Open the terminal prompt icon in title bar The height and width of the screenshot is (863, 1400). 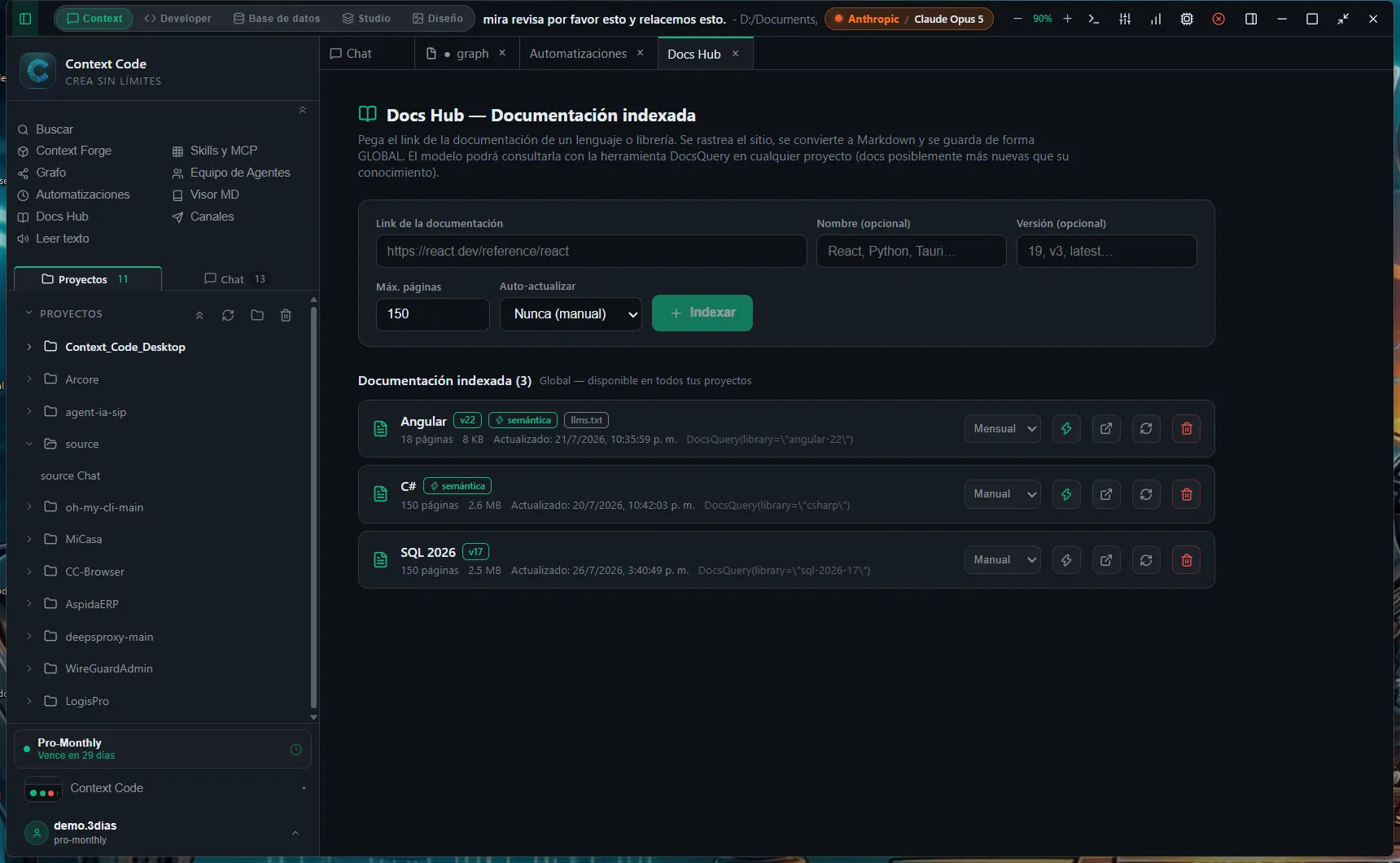(x=1094, y=19)
